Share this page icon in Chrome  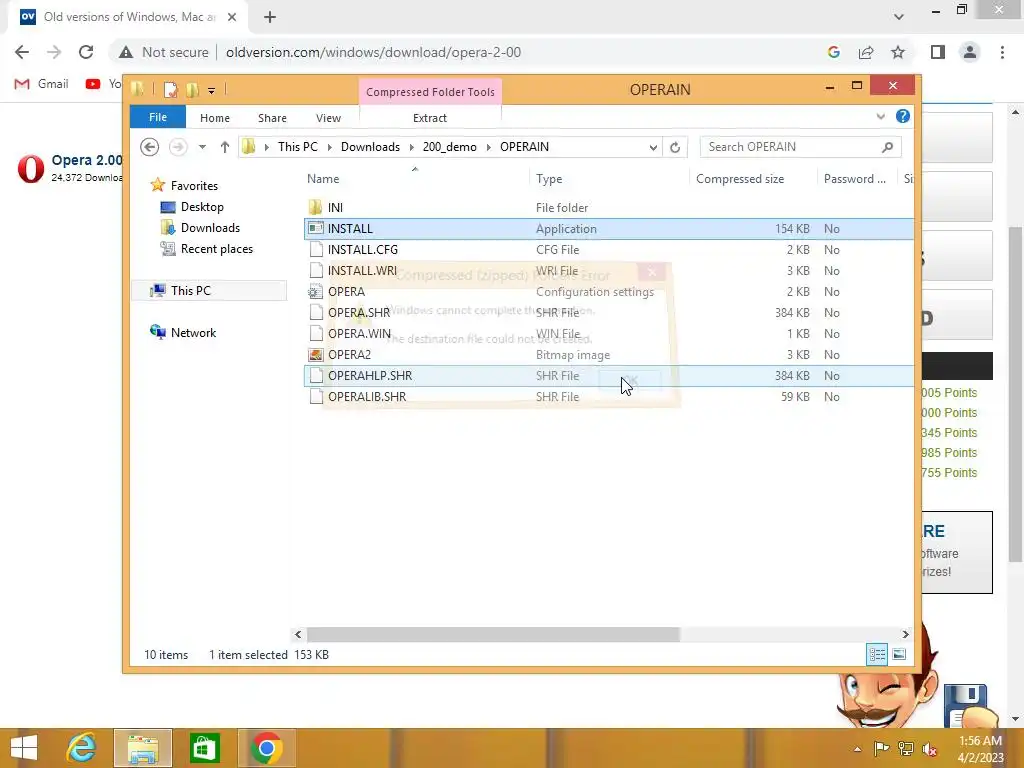[866, 52]
